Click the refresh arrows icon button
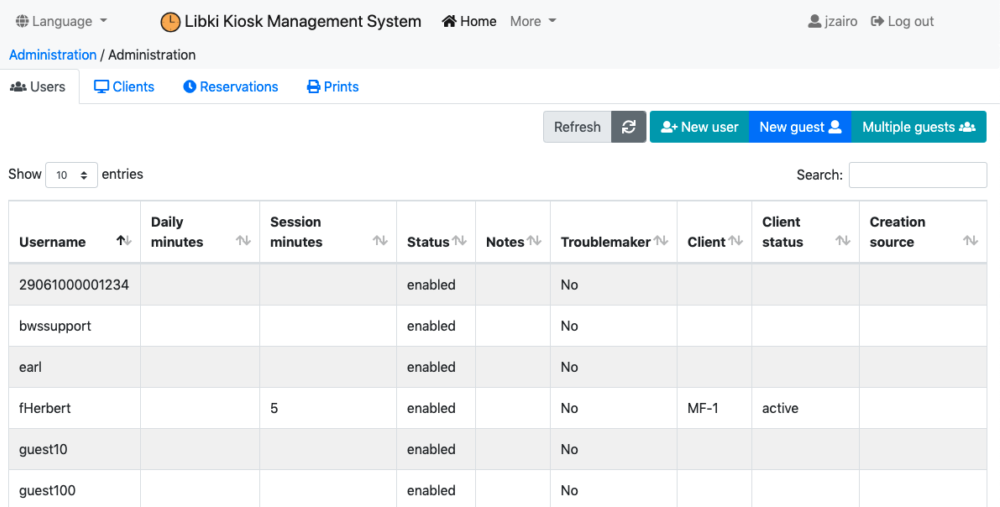This screenshot has height=507, width=1000. [x=629, y=127]
